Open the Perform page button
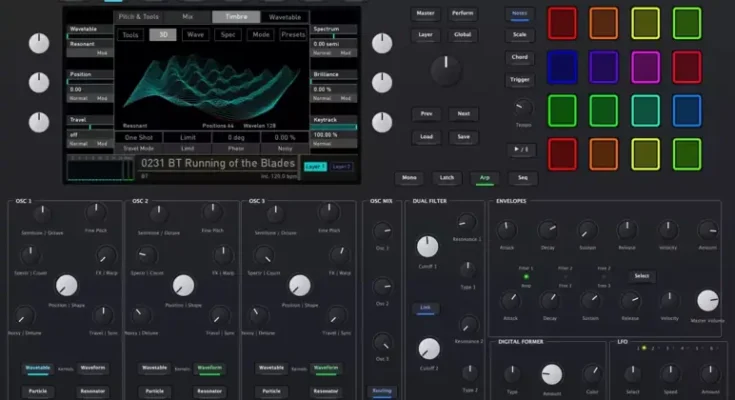Image resolution: width=735 pixels, height=400 pixels. point(462,14)
